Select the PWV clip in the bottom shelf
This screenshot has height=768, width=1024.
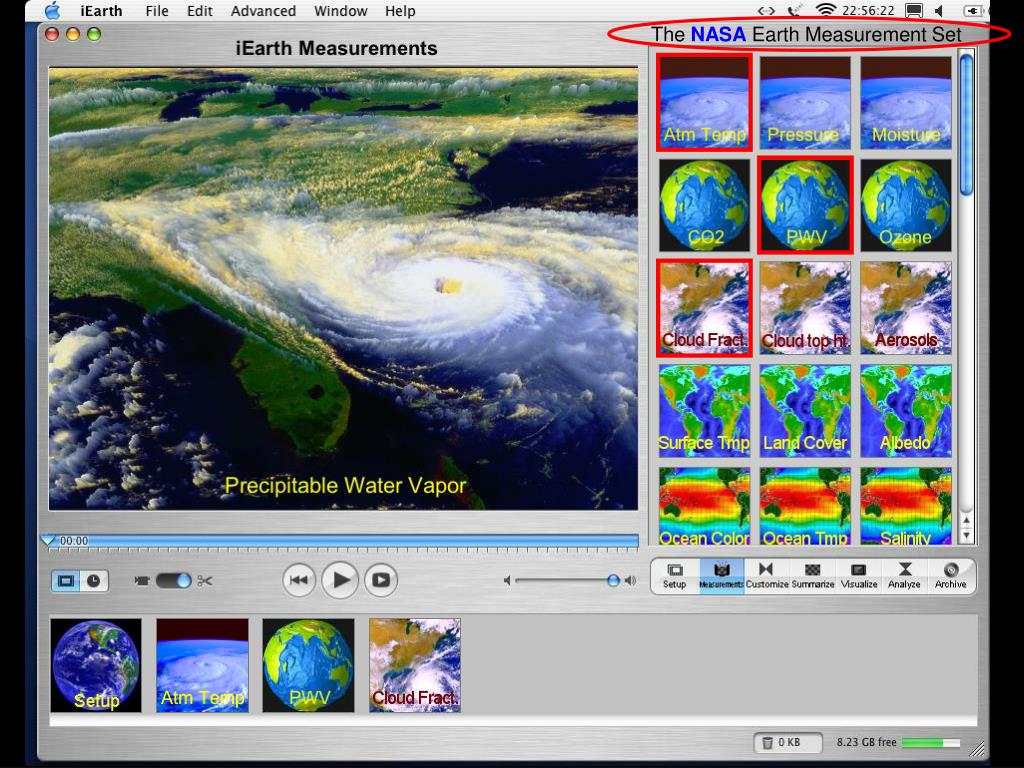pos(308,665)
